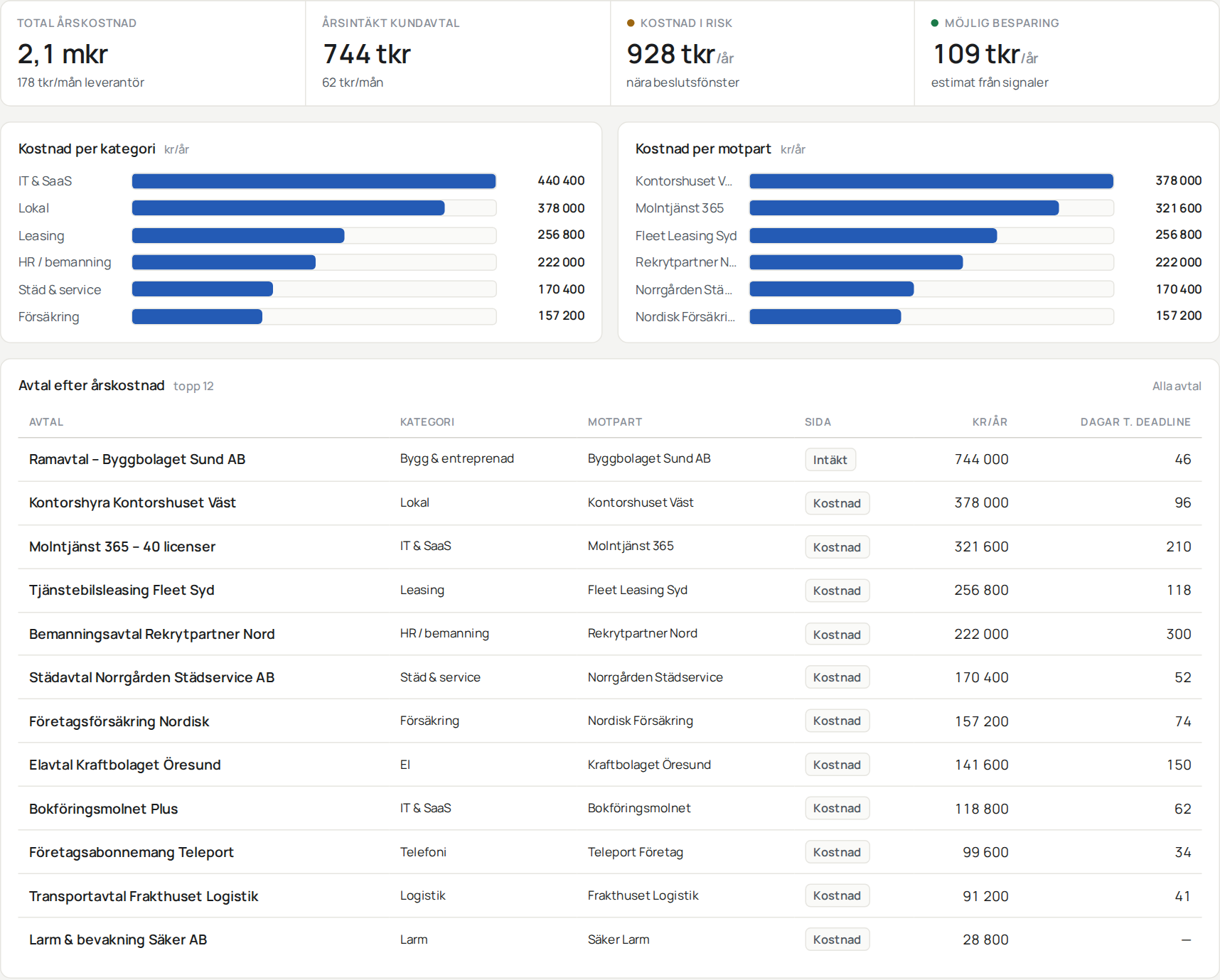Click the Byggbolaget Sund AB motpart cell
1220x980 pixels.
tap(649, 458)
